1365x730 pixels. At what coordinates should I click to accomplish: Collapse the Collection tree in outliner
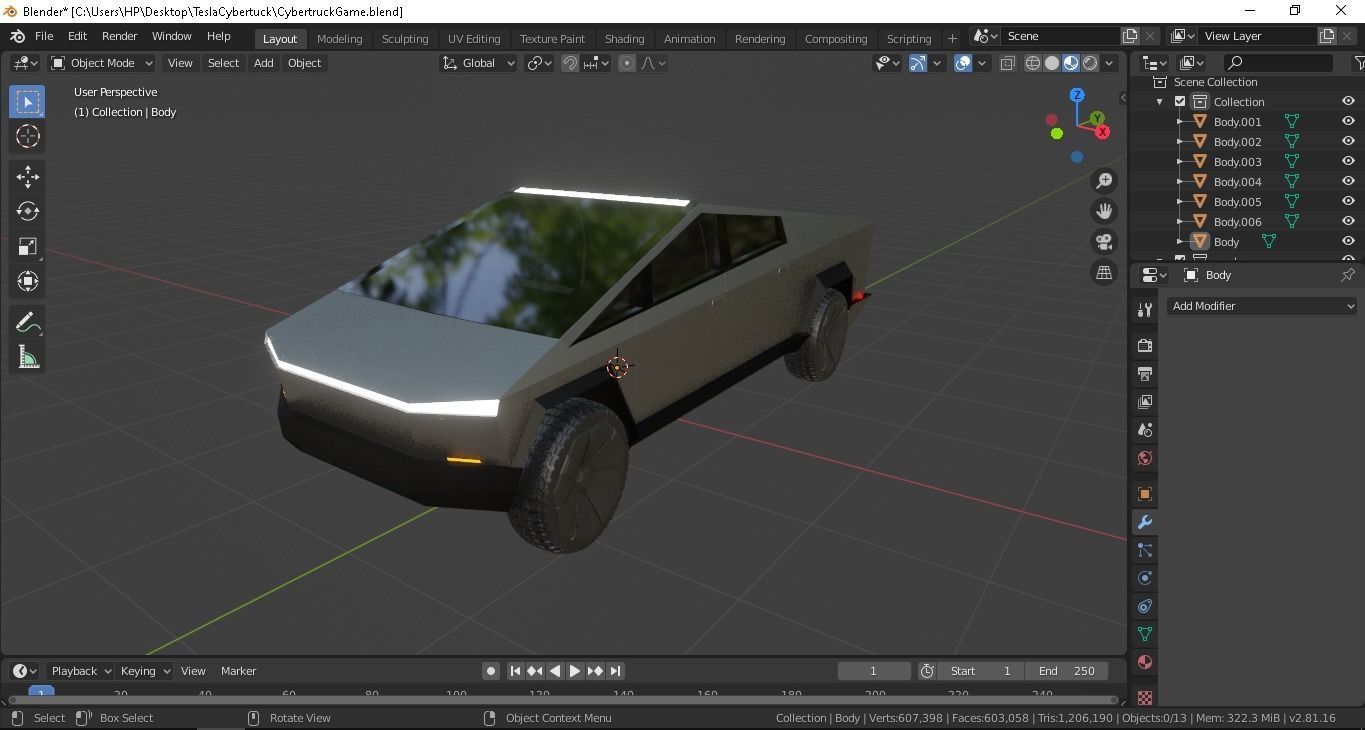point(1160,102)
